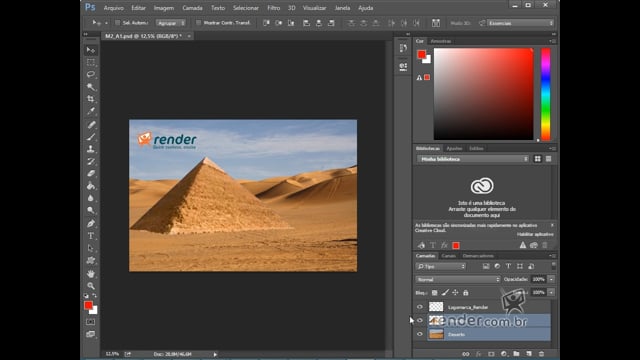Viewport: 640px width, 360px height.
Task: Open the status bar document info arrow
Action: tap(215, 354)
